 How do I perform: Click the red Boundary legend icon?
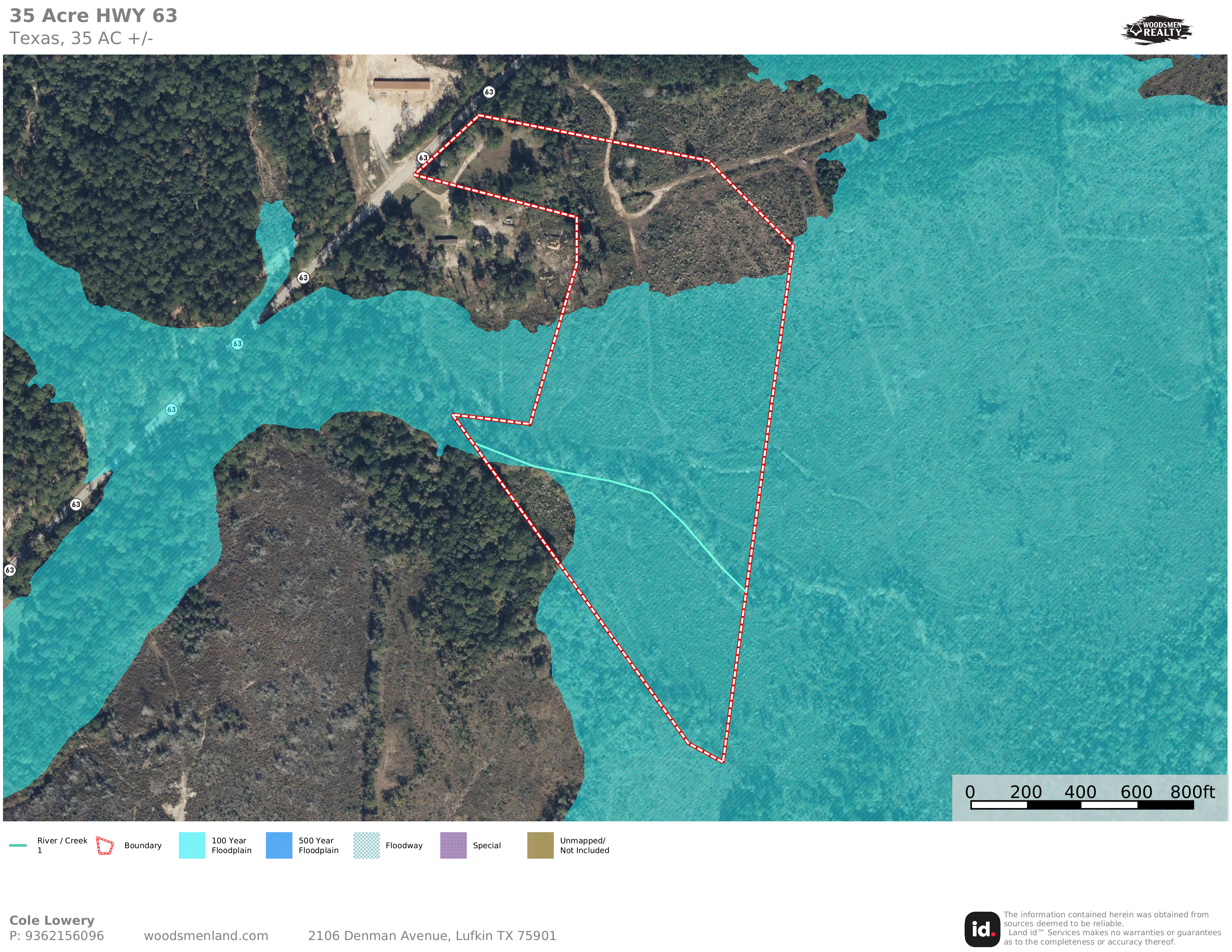pyautogui.click(x=105, y=845)
